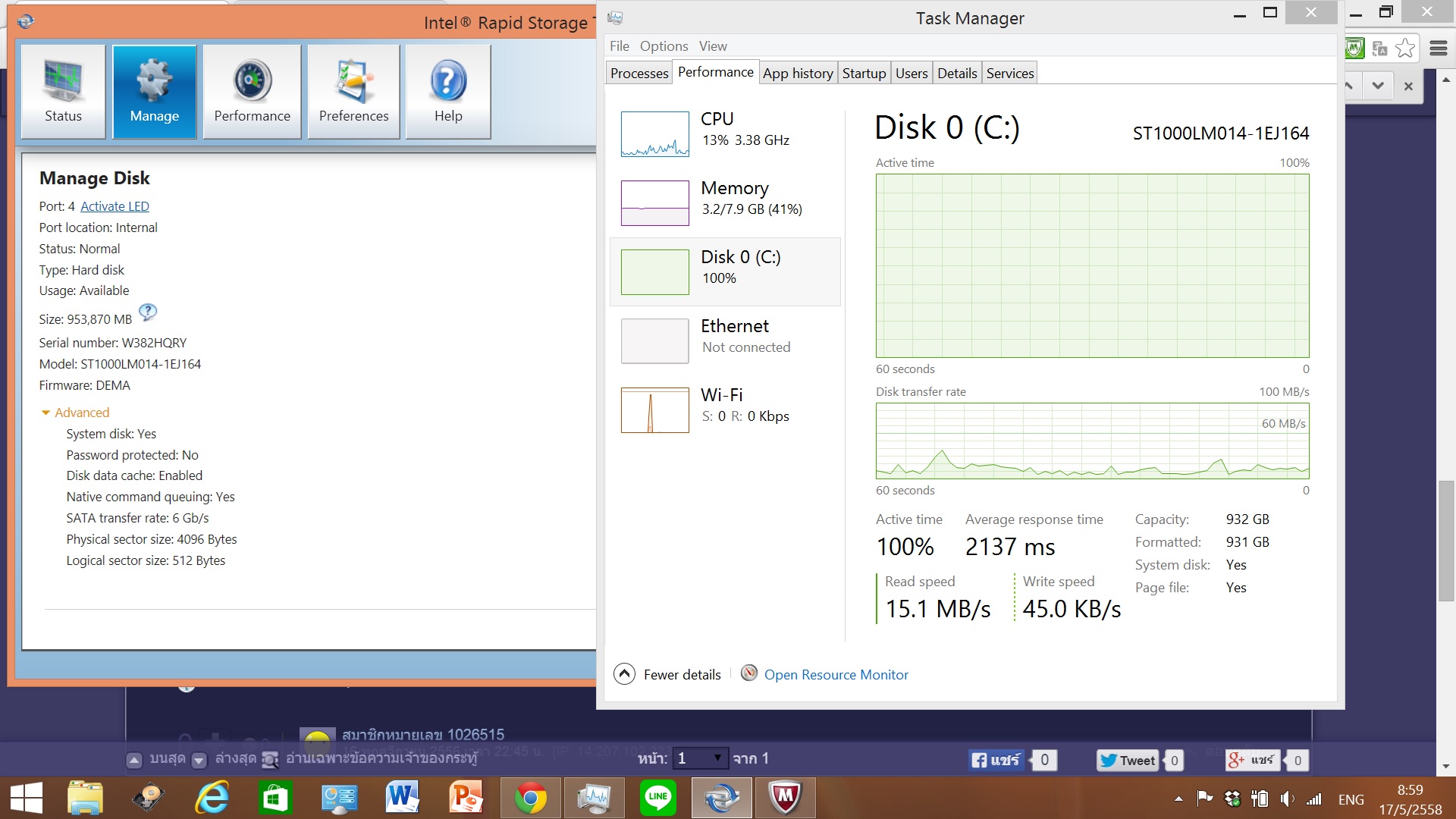The height and width of the screenshot is (819, 1456).
Task: Launch the LINE app from taskbar
Action: pos(657,798)
